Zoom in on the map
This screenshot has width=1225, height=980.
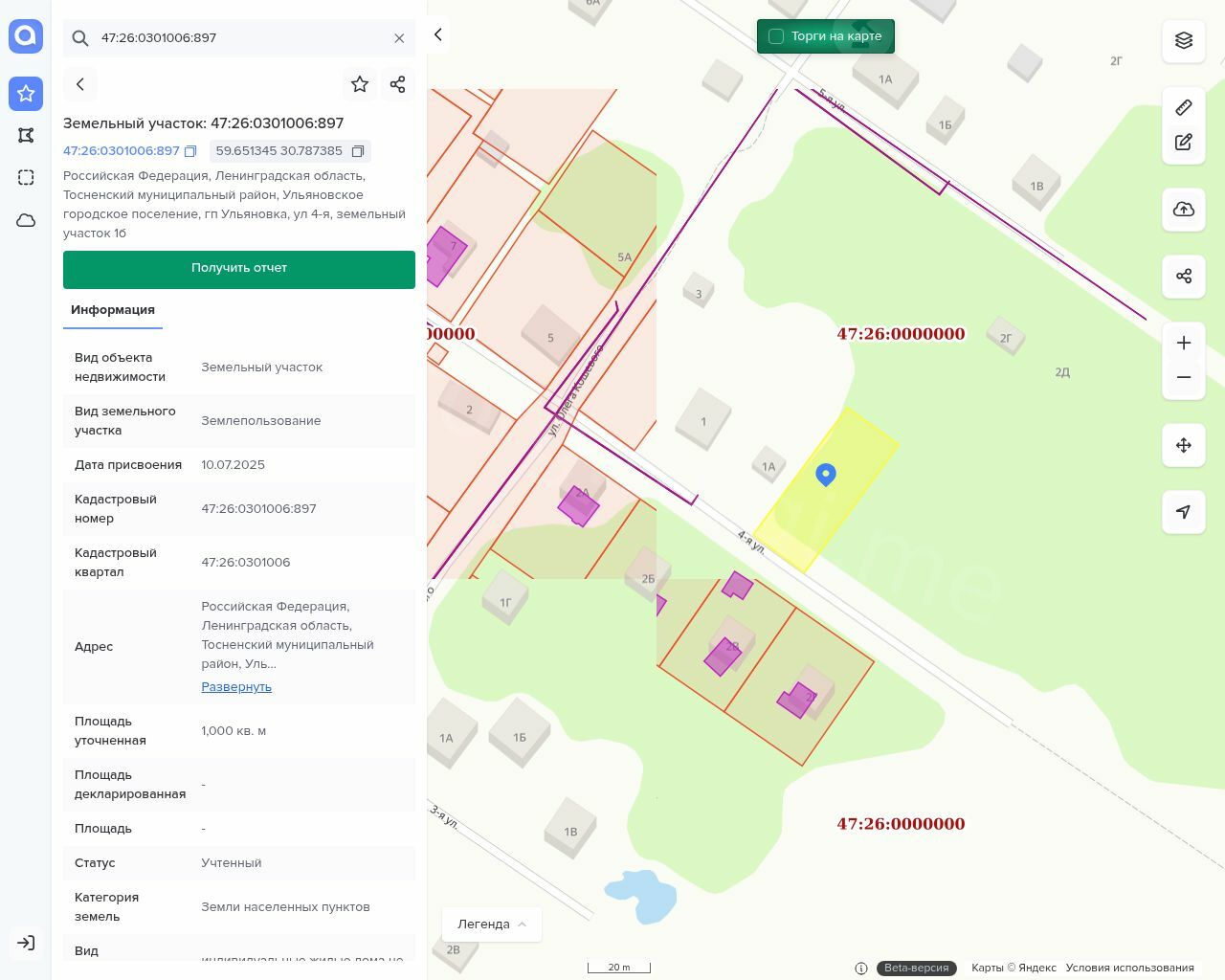point(1184,343)
